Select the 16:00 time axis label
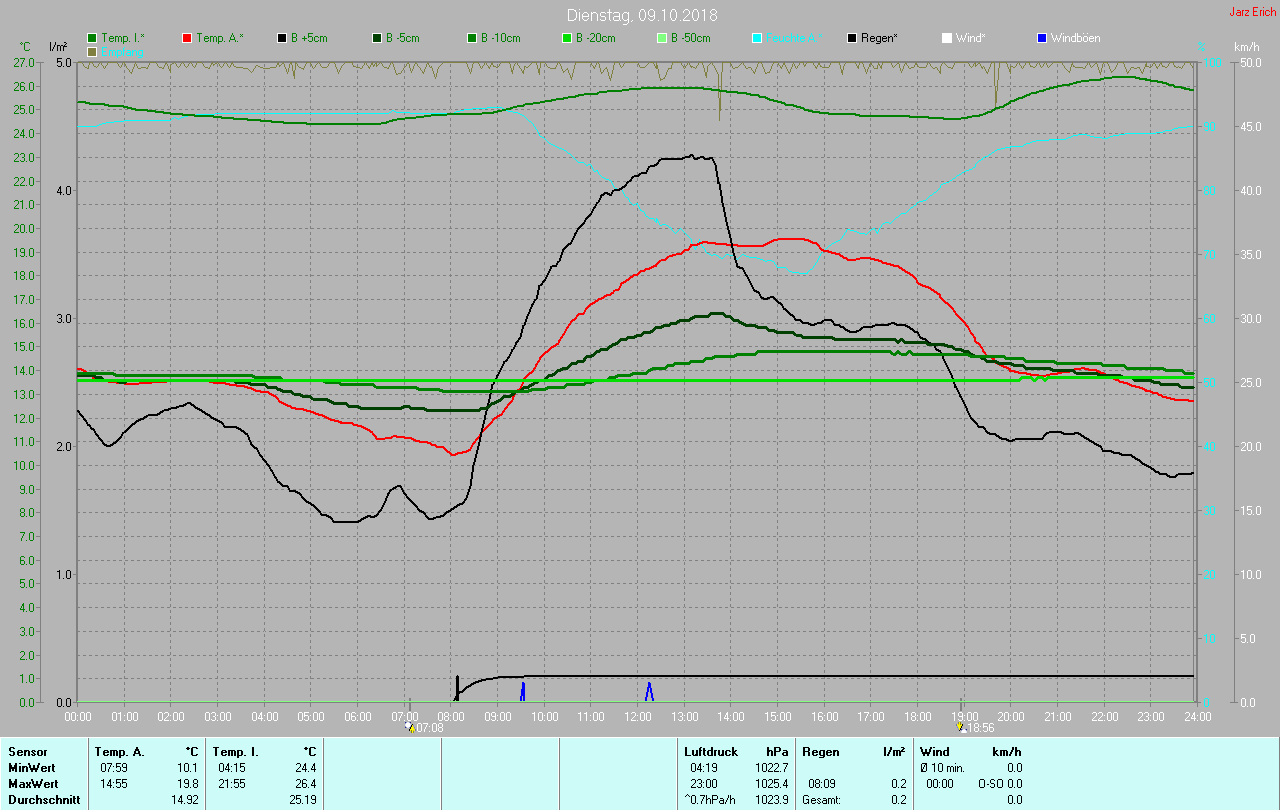This screenshot has width=1280, height=810. pyautogui.click(x=824, y=717)
